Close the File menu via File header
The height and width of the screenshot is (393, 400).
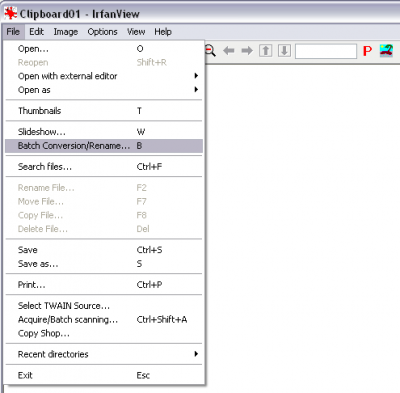13,32
